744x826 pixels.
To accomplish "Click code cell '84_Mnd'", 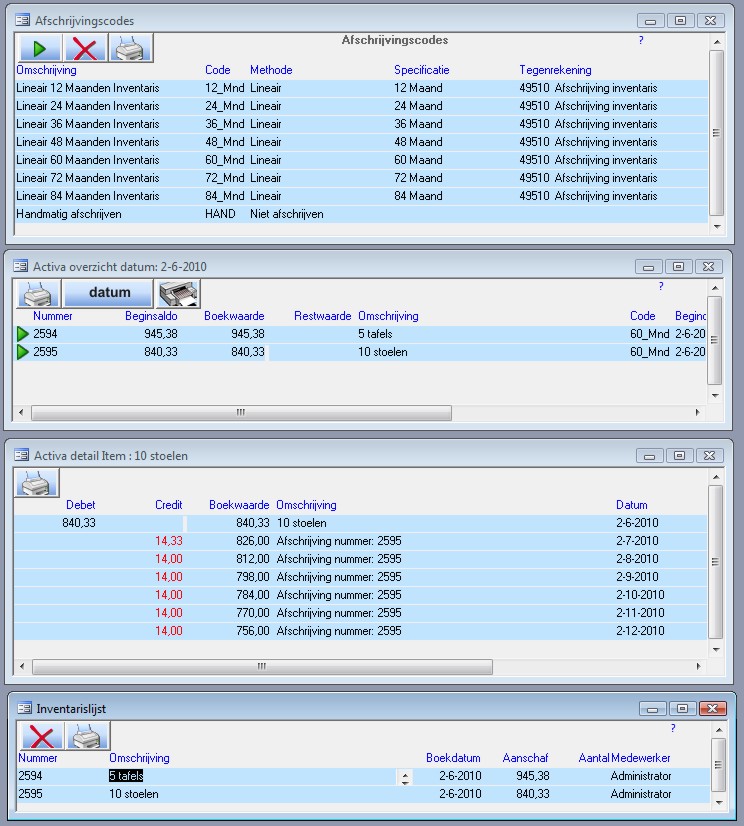I will (x=224, y=196).
